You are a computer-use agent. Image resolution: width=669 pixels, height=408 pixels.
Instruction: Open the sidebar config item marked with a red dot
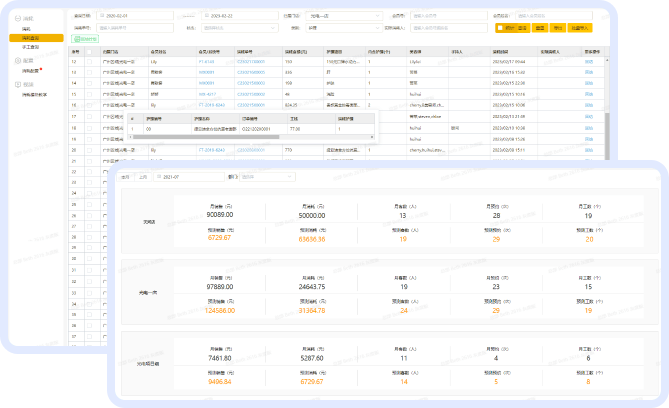coord(30,71)
